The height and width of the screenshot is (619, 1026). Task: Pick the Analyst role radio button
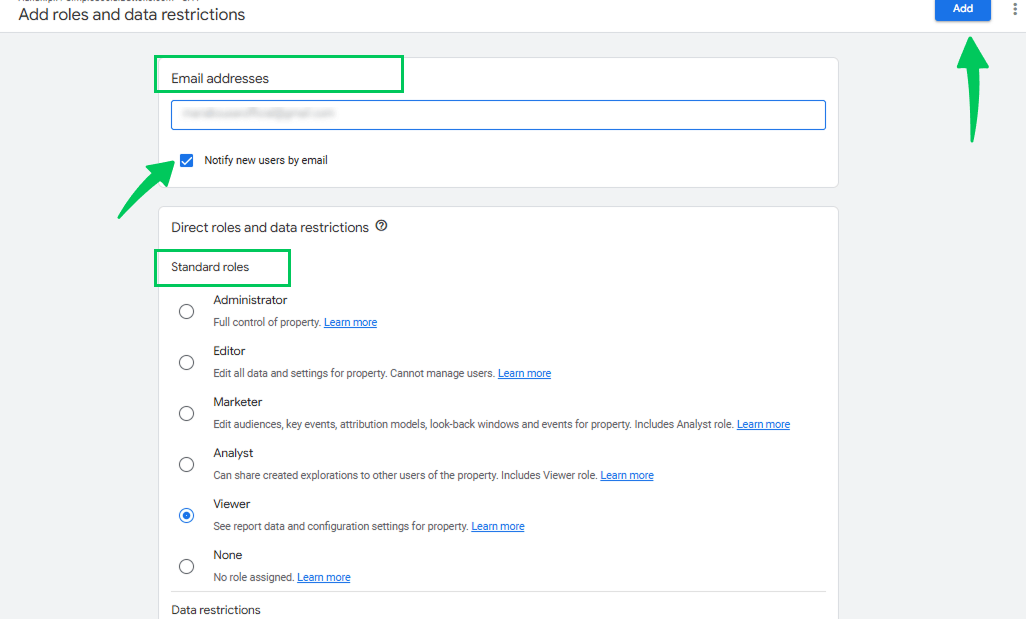pos(186,465)
